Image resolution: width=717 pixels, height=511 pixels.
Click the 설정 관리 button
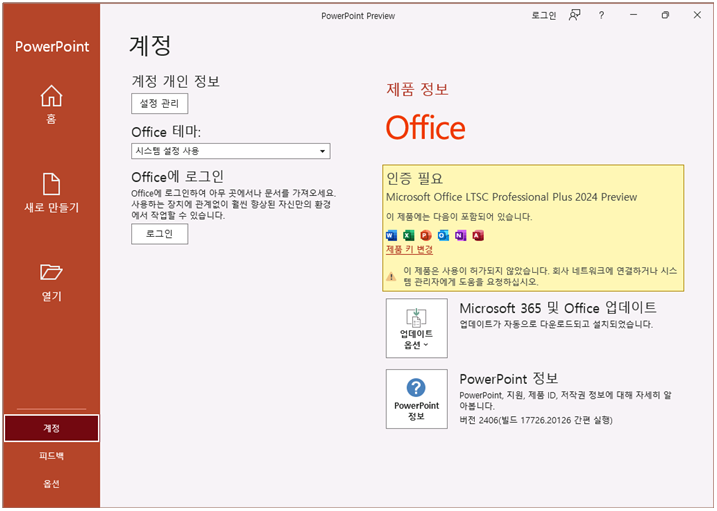[x=160, y=103]
